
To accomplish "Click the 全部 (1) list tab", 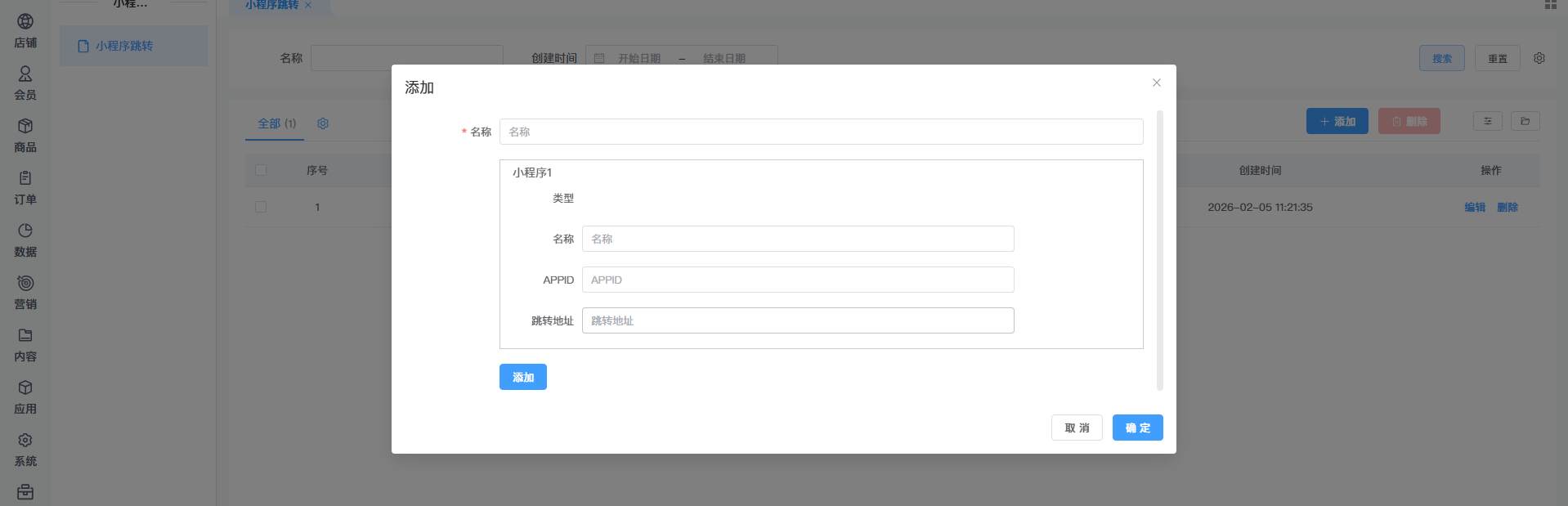I will 276,123.
